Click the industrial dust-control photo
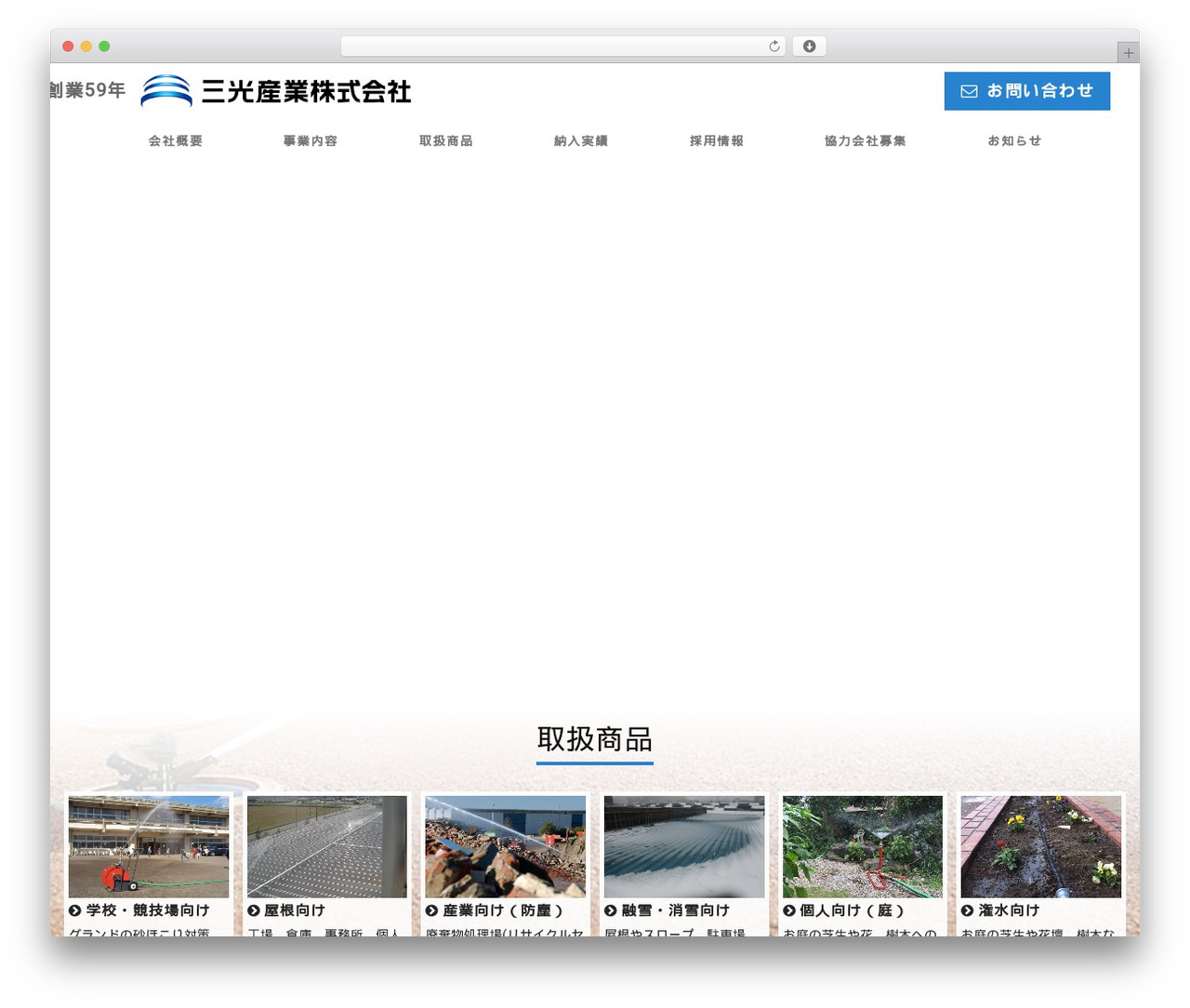 (506, 846)
